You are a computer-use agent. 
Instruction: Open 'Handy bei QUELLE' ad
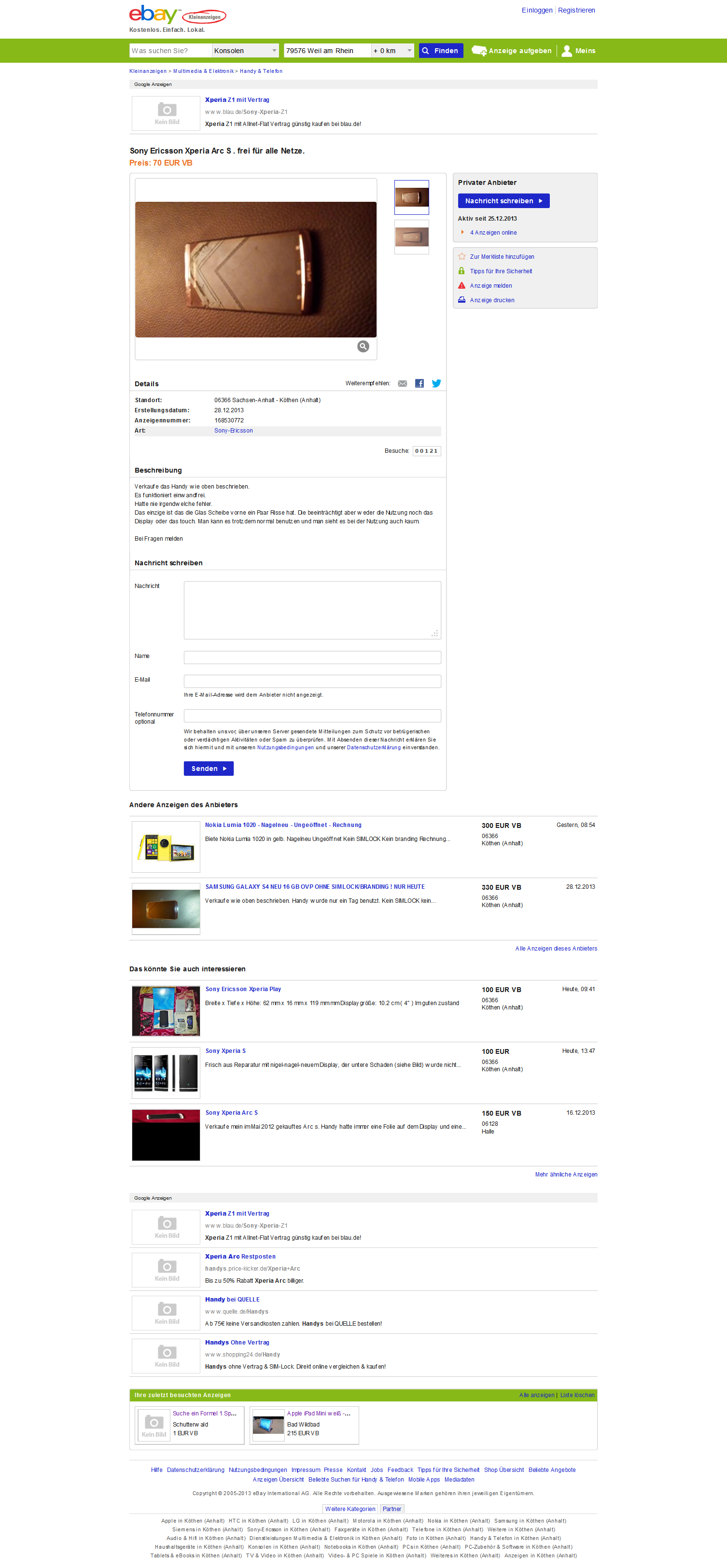coord(232,1300)
